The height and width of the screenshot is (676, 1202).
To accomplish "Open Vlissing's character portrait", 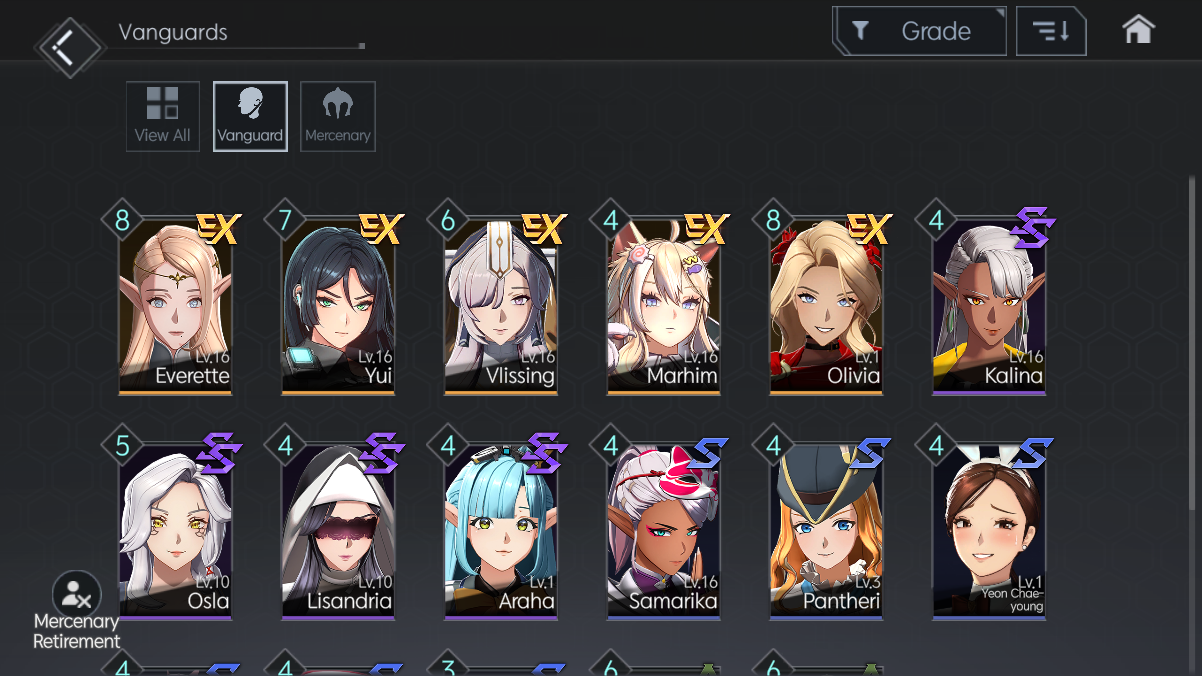I will pos(501,305).
